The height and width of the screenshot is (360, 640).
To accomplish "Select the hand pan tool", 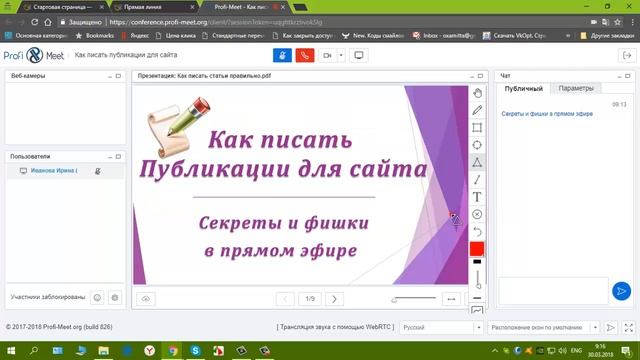I will (x=477, y=93).
